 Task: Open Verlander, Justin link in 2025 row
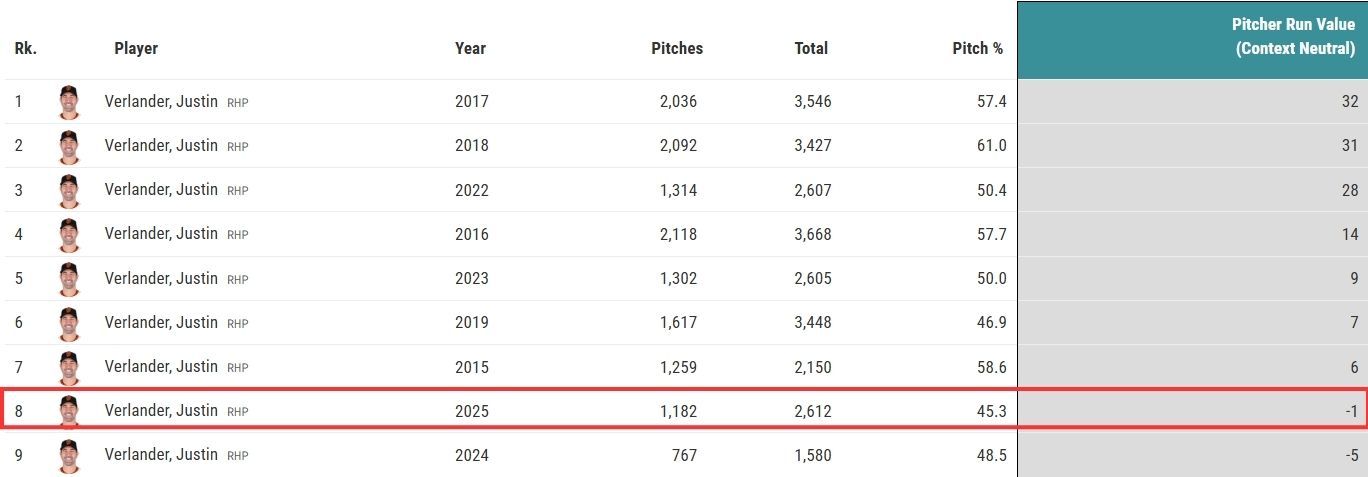[161, 410]
